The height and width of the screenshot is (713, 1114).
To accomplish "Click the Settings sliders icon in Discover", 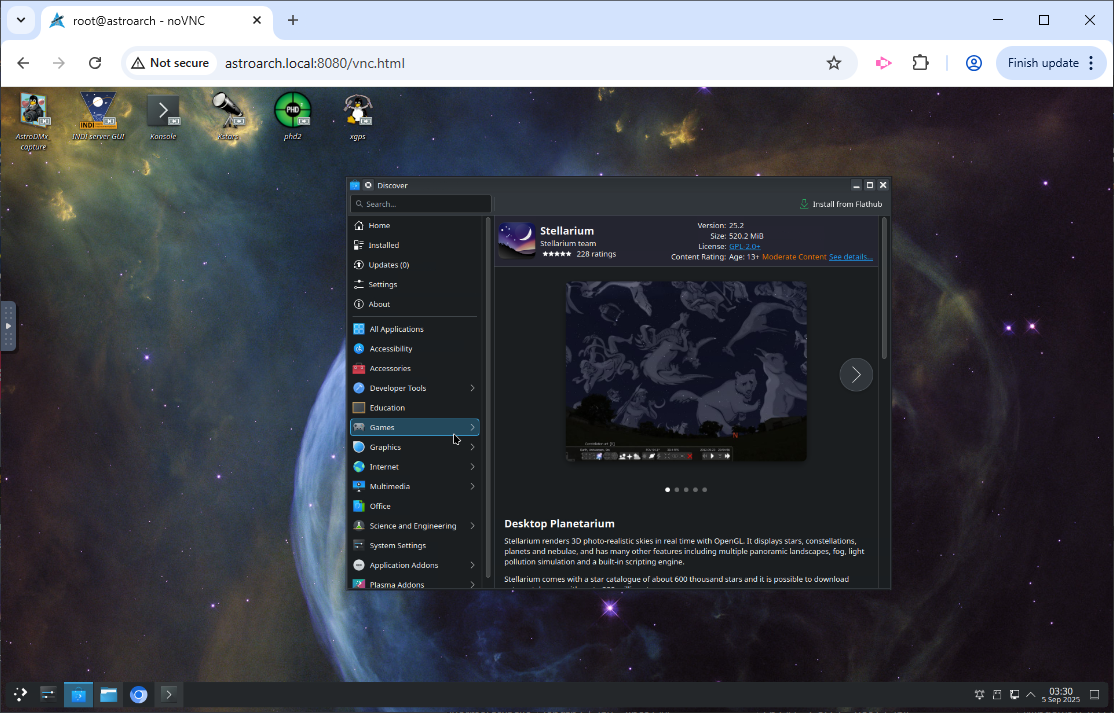I will (359, 284).
